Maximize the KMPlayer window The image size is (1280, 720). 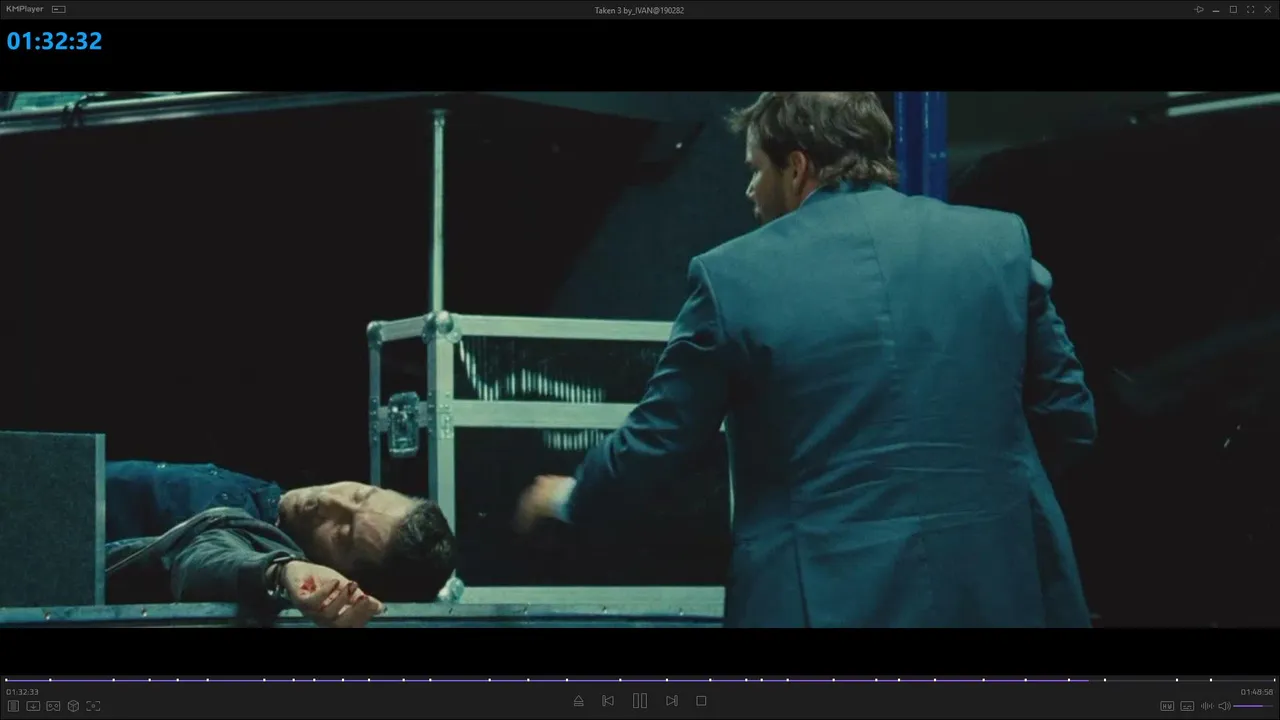1233,9
